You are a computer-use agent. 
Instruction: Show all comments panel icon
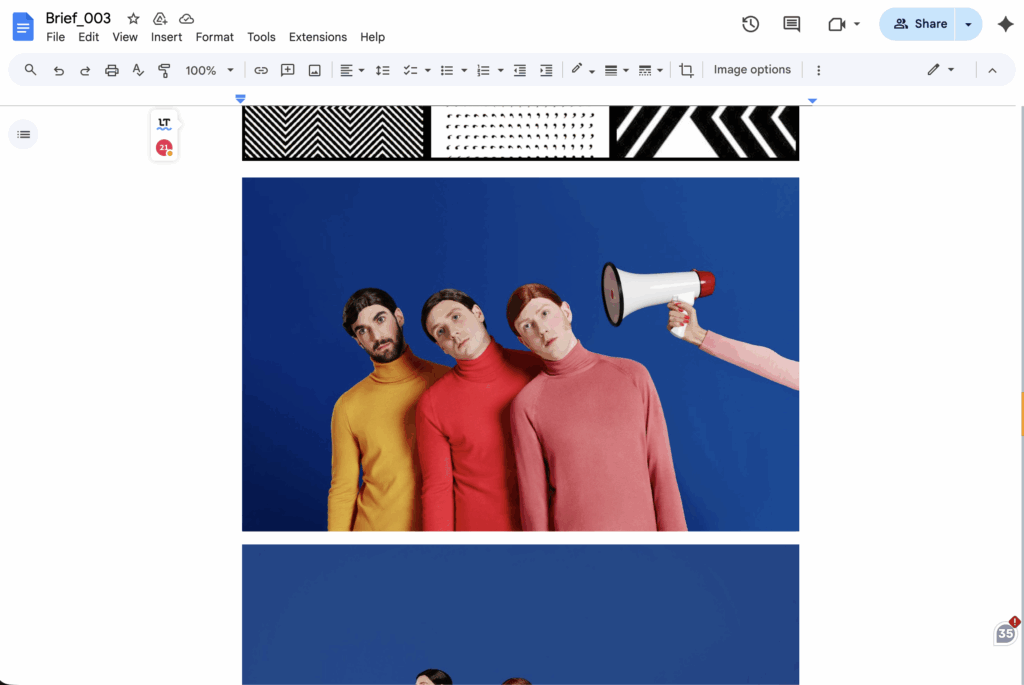[x=791, y=24]
